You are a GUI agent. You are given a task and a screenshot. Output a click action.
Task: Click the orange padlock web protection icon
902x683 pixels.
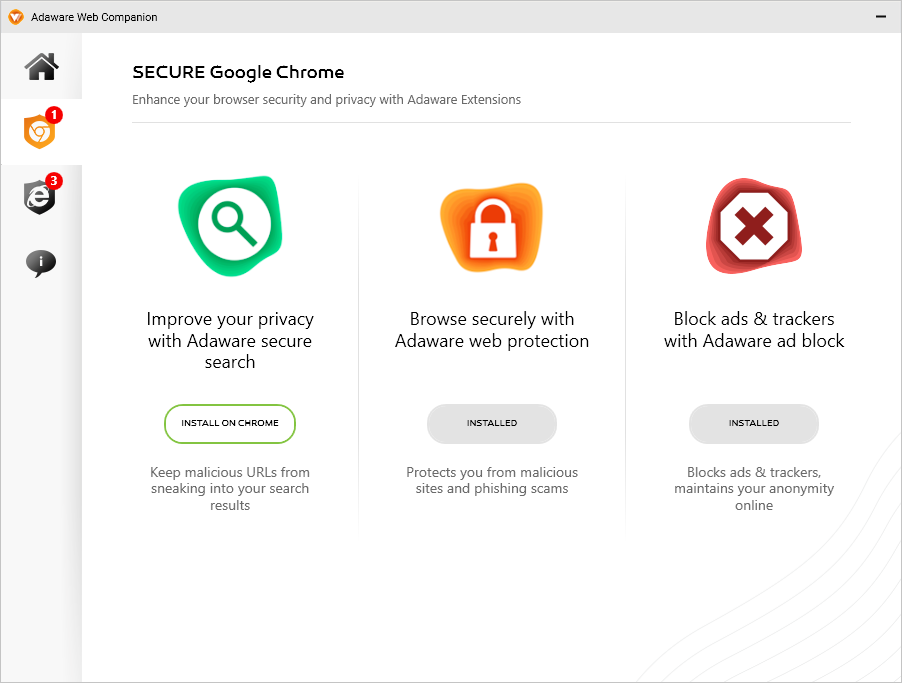(491, 228)
